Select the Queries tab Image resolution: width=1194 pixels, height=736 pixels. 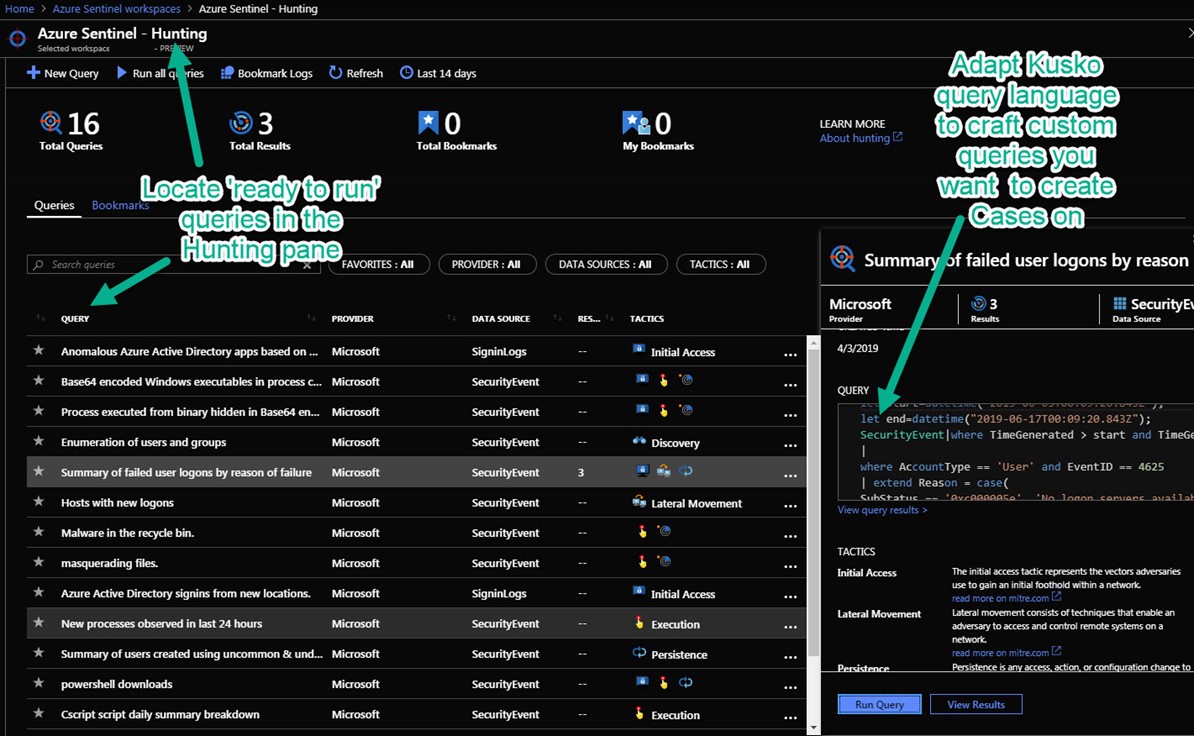point(54,205)
